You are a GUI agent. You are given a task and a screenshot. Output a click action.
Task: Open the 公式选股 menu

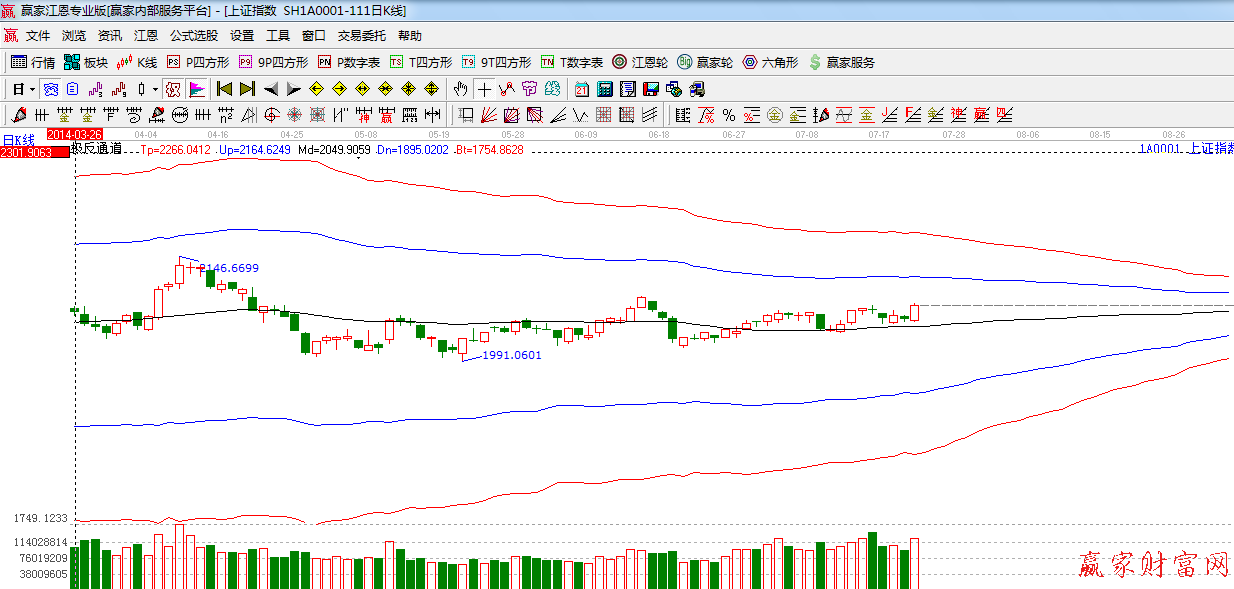coord(193,35)
